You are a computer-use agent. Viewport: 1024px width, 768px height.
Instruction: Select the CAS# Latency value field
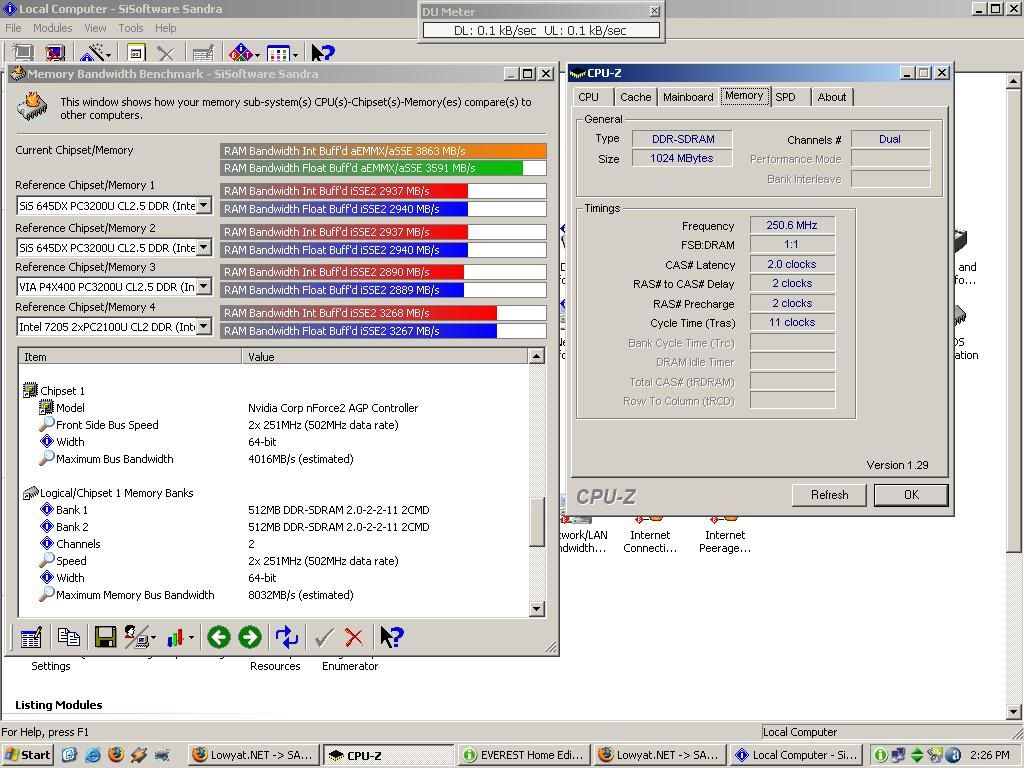[790, 264]
